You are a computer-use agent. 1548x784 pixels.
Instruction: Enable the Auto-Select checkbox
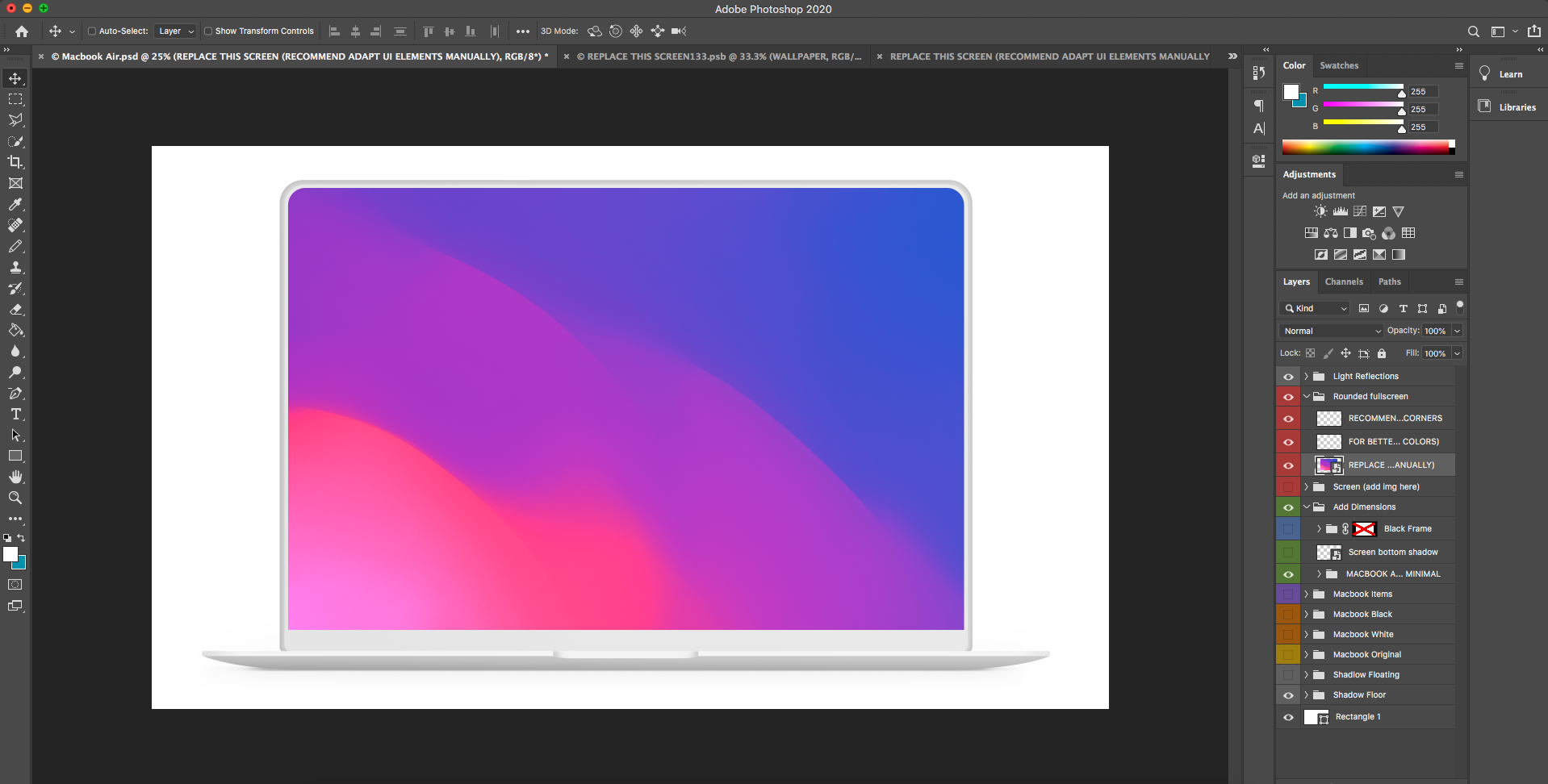pos(92,31)
